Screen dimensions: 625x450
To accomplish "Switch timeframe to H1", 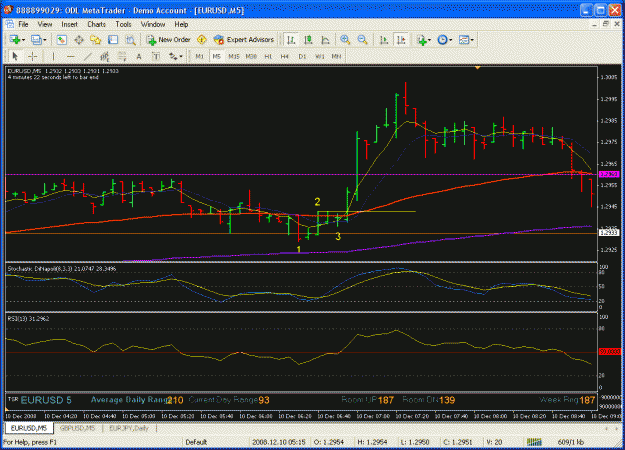I will [x=268, y=57].
